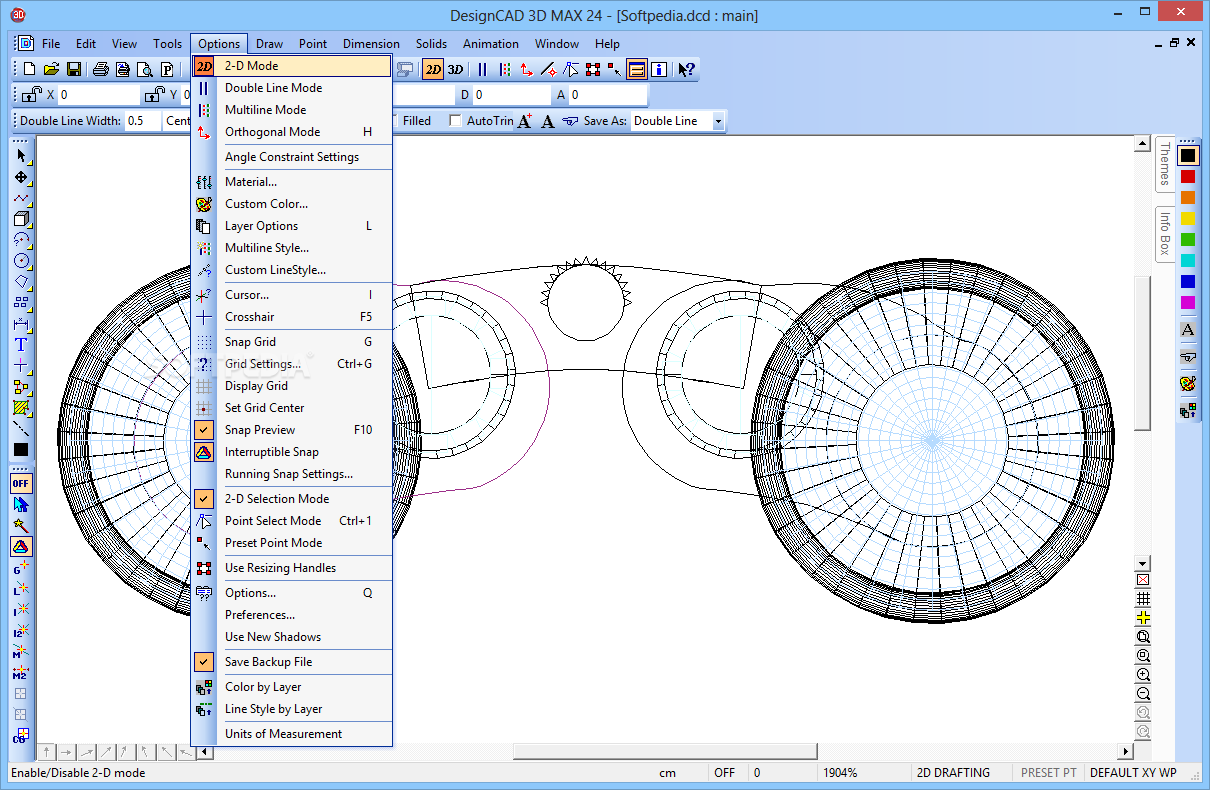Click the Open file folder icon
This screenshot has height=790, width=1210.
click(51, 69)
